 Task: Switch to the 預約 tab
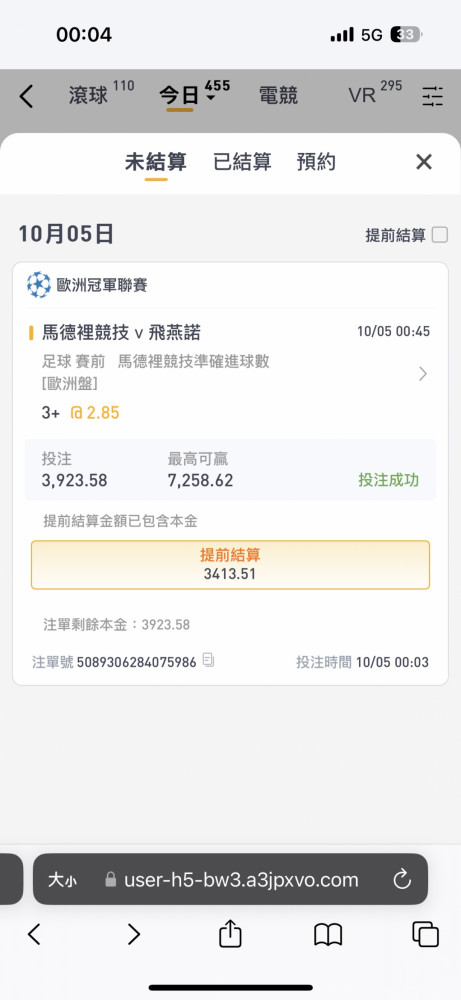click(316, 162)
